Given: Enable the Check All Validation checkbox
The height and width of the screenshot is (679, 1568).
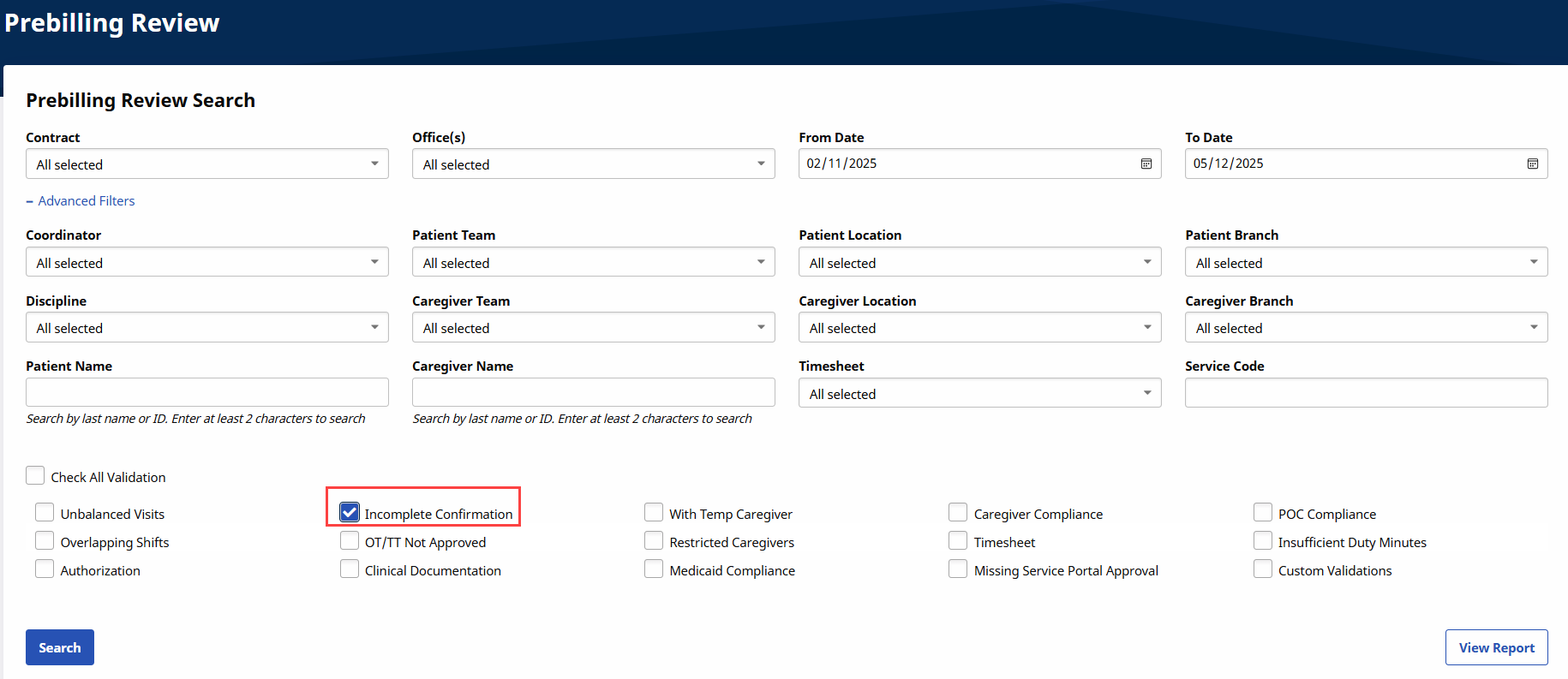Looking at the screenshot, I should [x=35, y=475].
